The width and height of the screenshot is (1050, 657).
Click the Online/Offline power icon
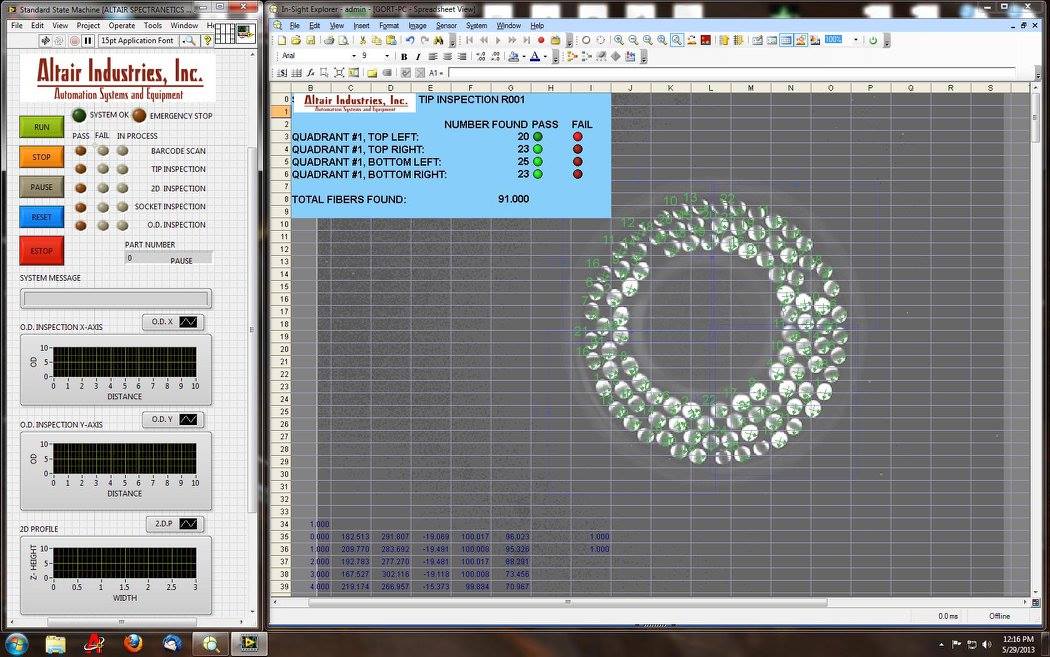873,40
